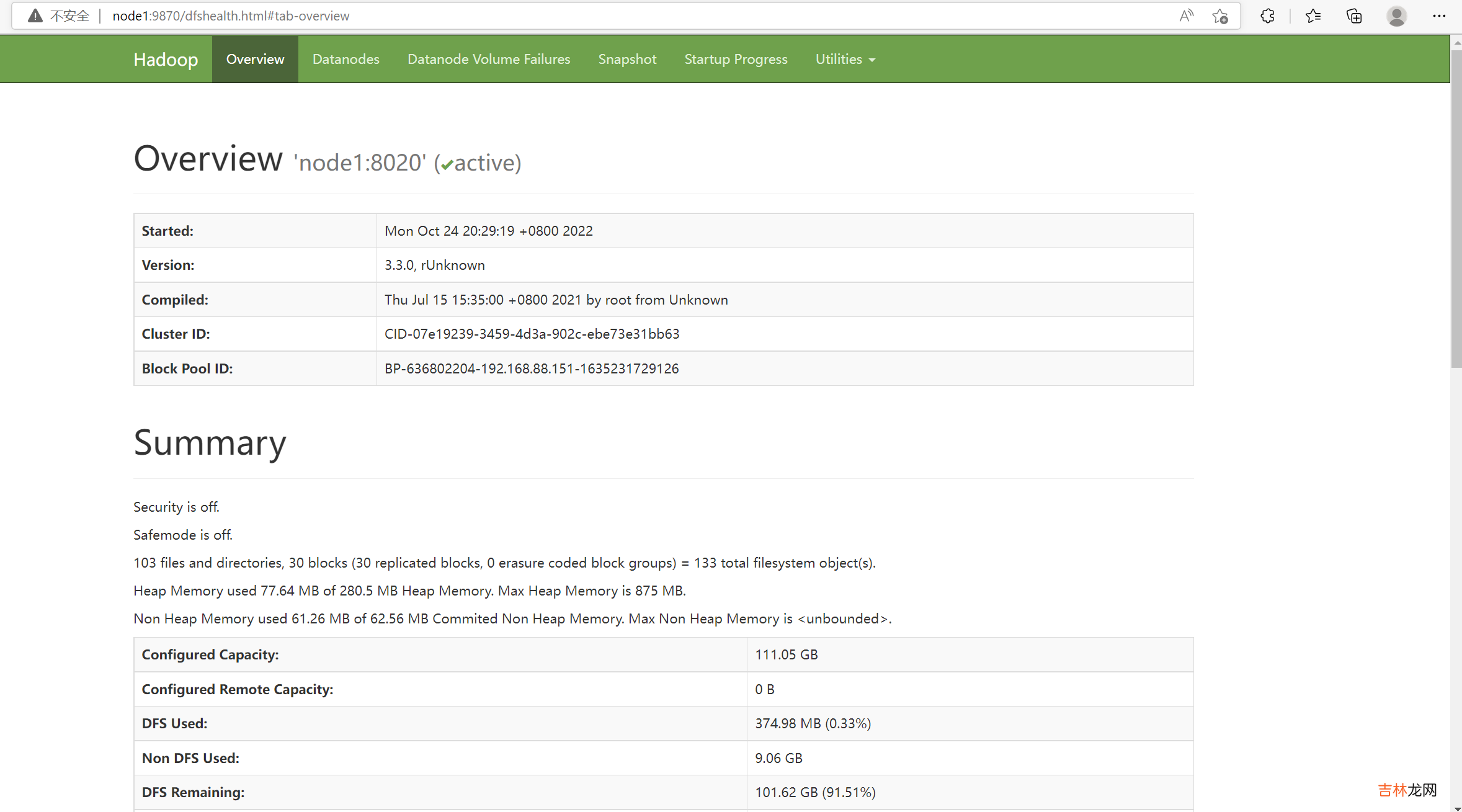
Task: Click the 'Compiled:' row label
Action: pyautogui.click(x=175, y=300)
